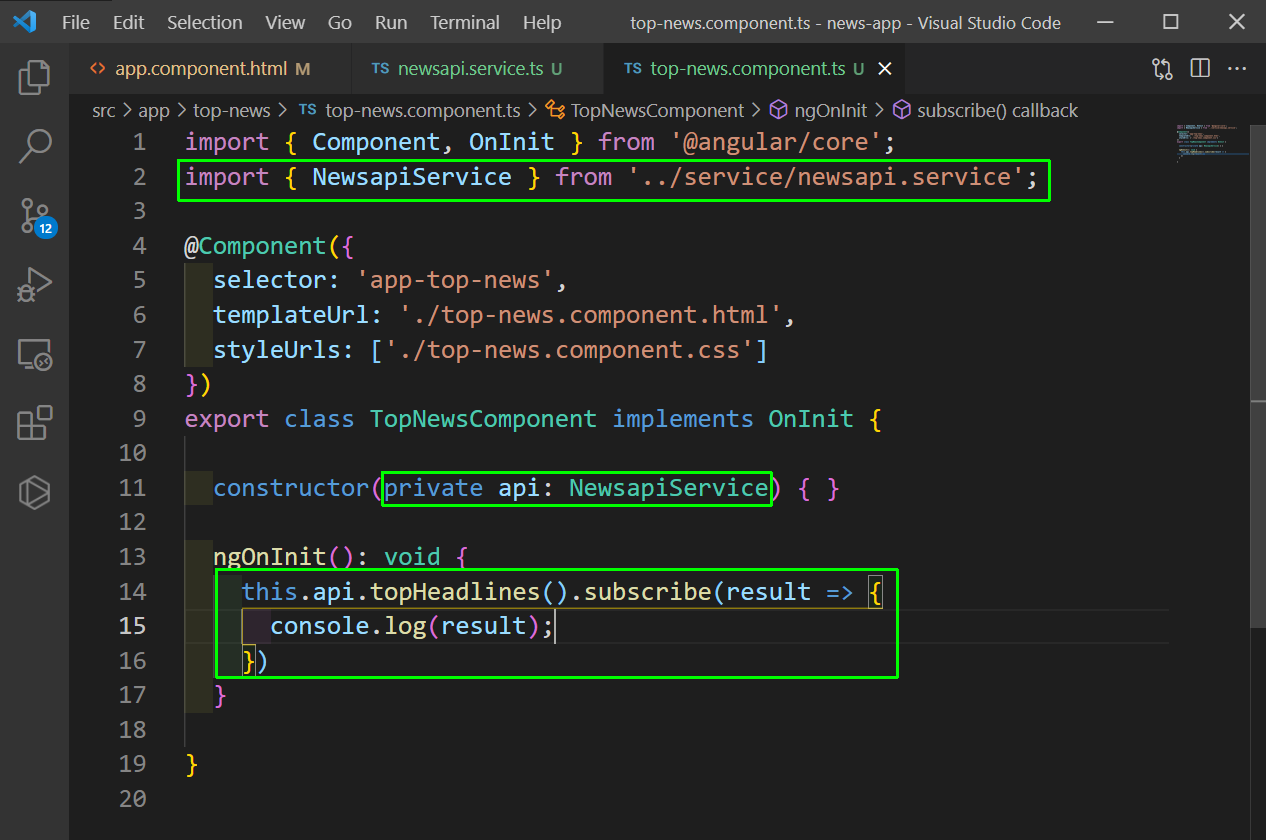Image resolution: width=1266 pixels, height=840 pixels.
Task: Close the top-news.component.ts tab
Action: [884, 69]
